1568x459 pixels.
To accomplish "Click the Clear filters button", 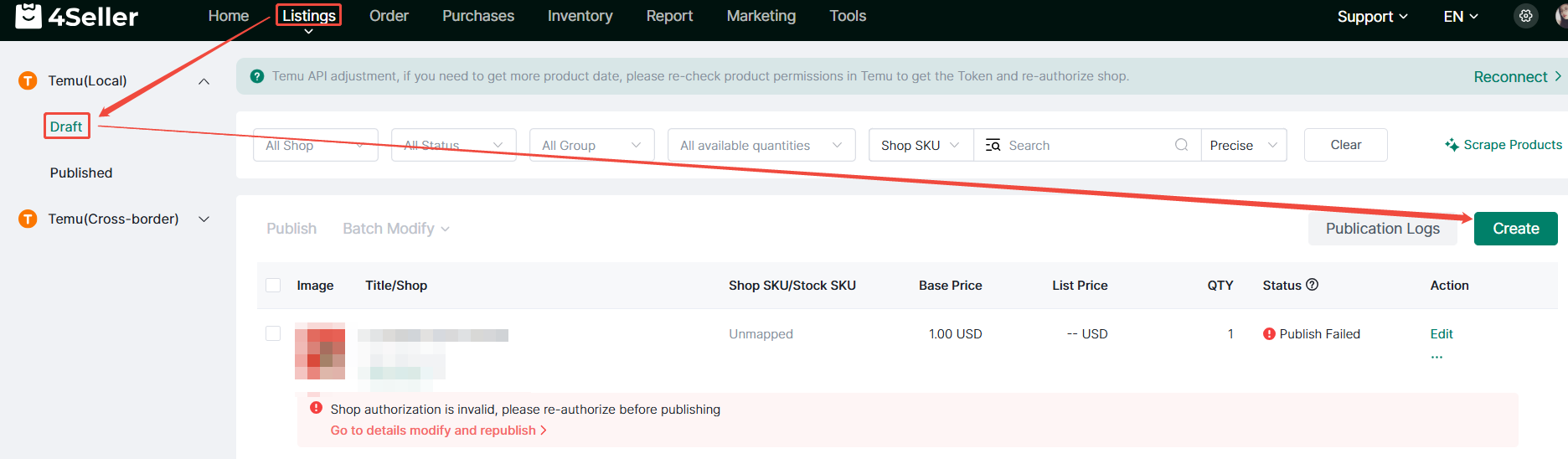I will (x=1345, y=145).
